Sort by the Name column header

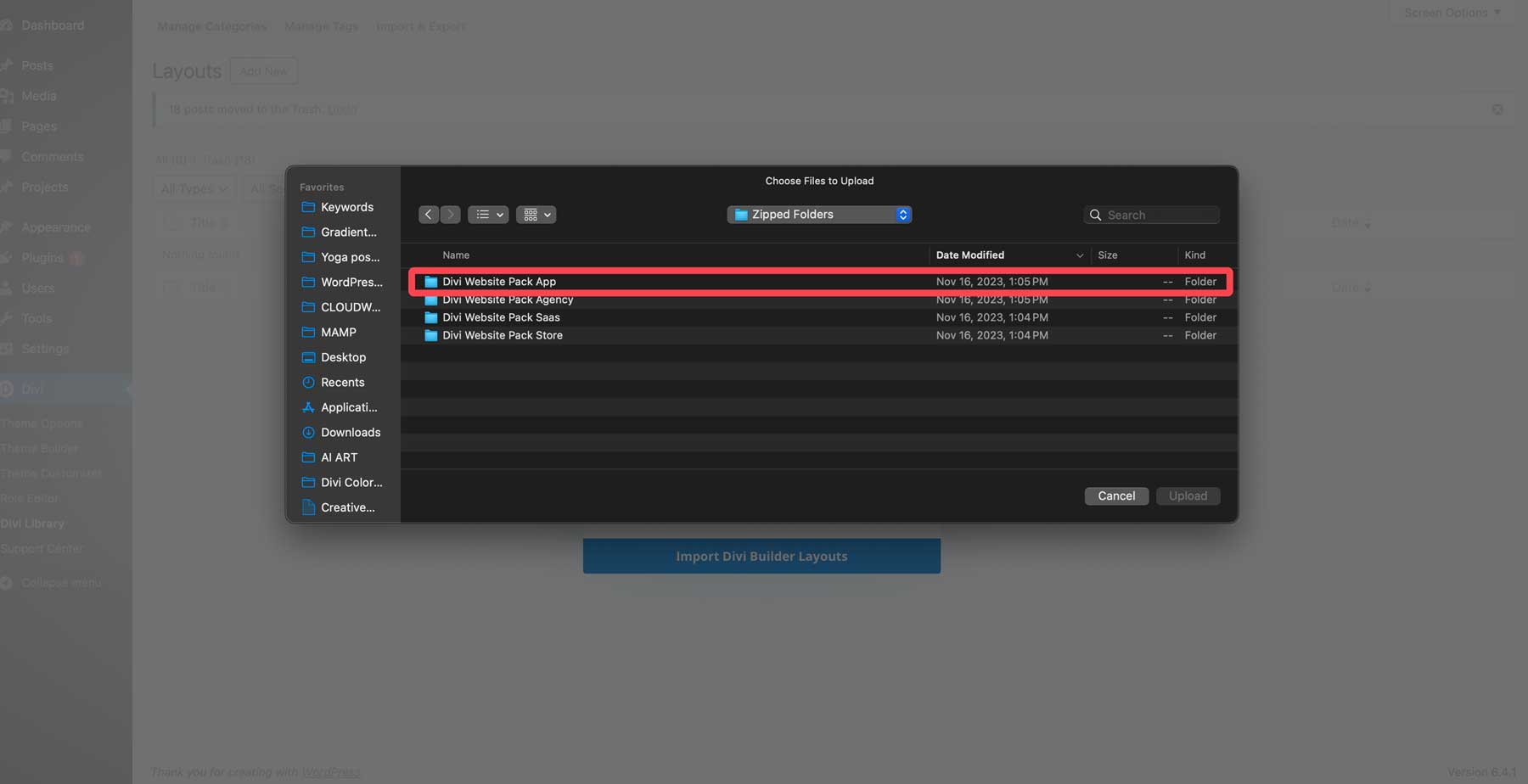(x=456, y=255)
